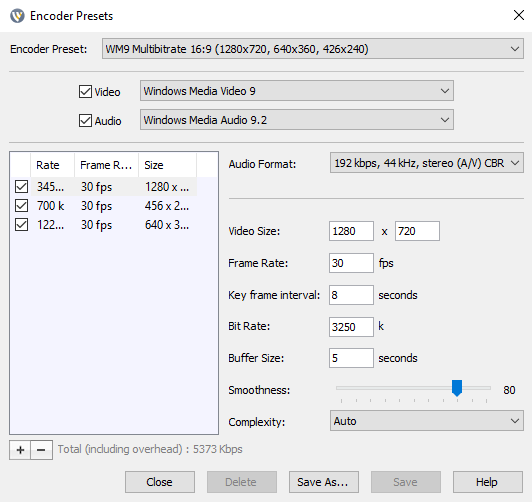The image size is (532, 502).
Task: Click the Key frame interval field
Action: (x=351, y=295)
